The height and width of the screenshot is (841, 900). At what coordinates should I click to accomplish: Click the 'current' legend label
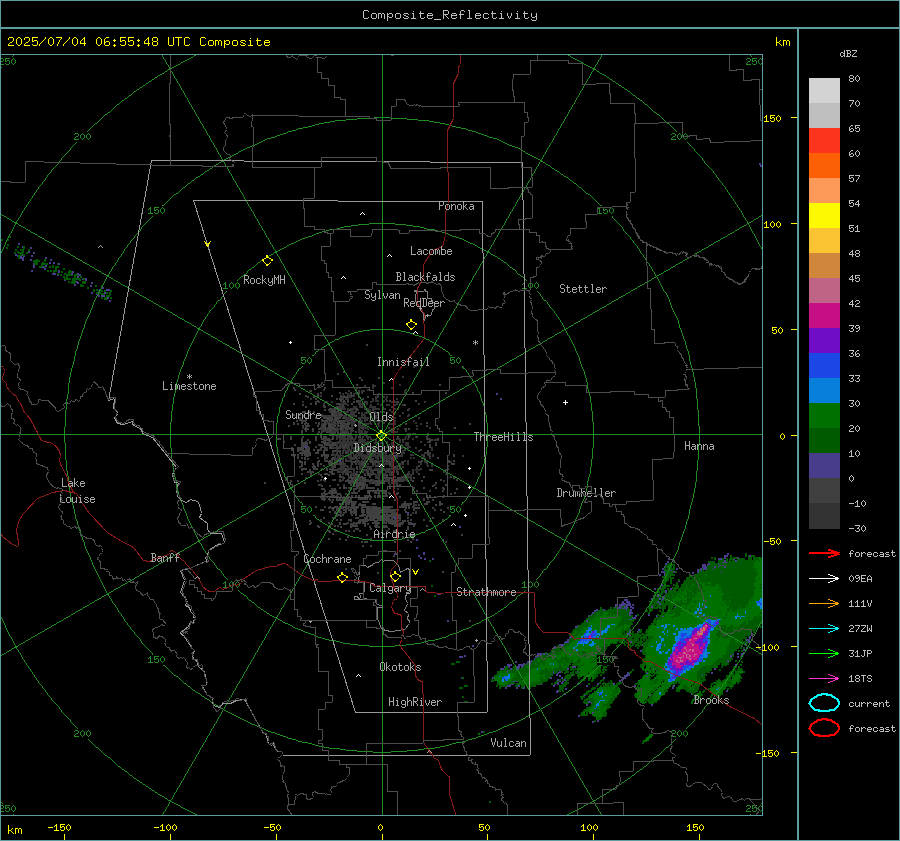(x=869, y=703)
